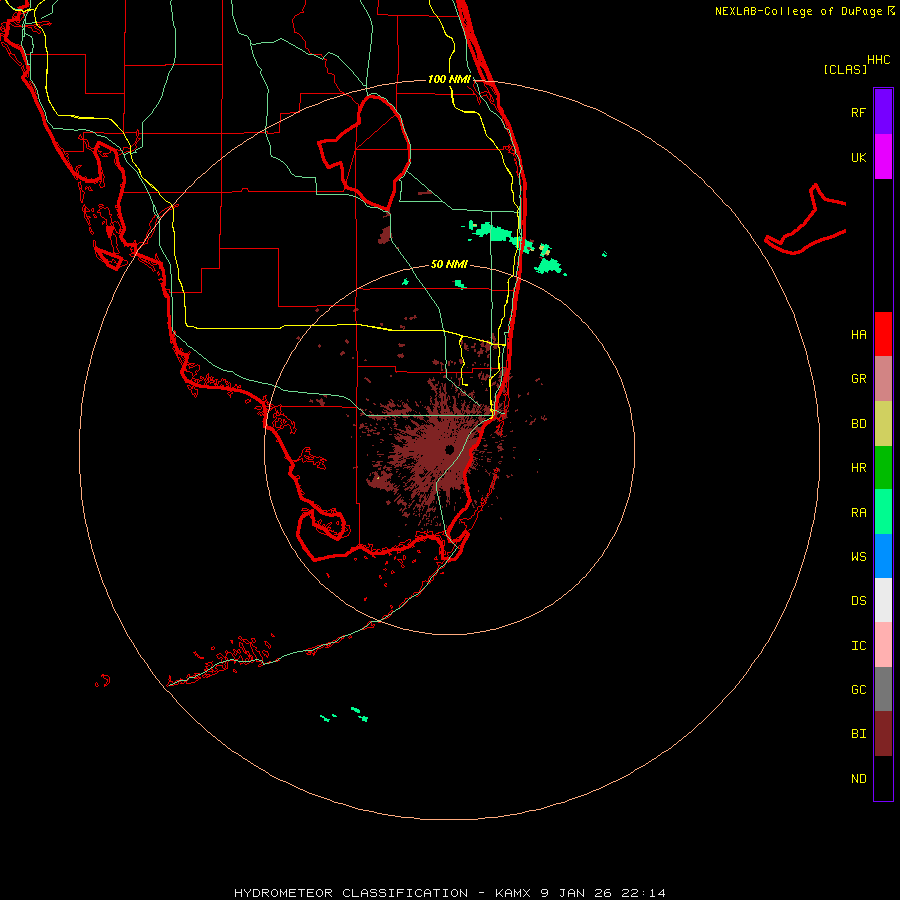Click the HR legend label
Viewport: 900px width, 900px height.
(x=858, y=468)
